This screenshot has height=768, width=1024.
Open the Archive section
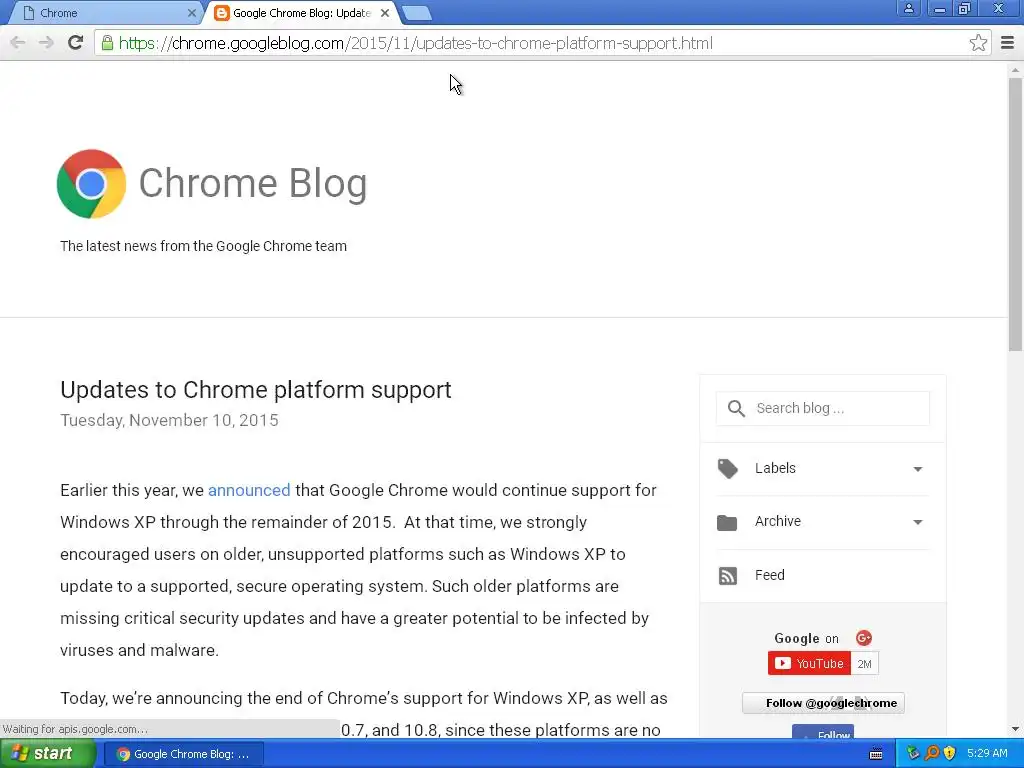click(x=822, y=522)
